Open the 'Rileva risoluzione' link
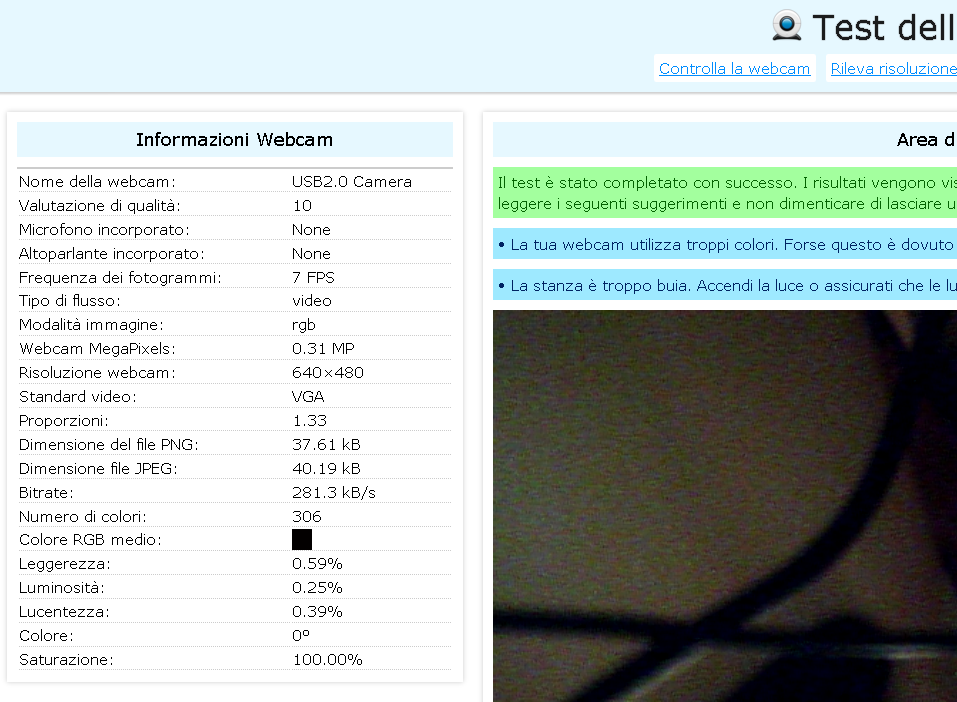Screen dimensions: 957x702 point(894,68)
